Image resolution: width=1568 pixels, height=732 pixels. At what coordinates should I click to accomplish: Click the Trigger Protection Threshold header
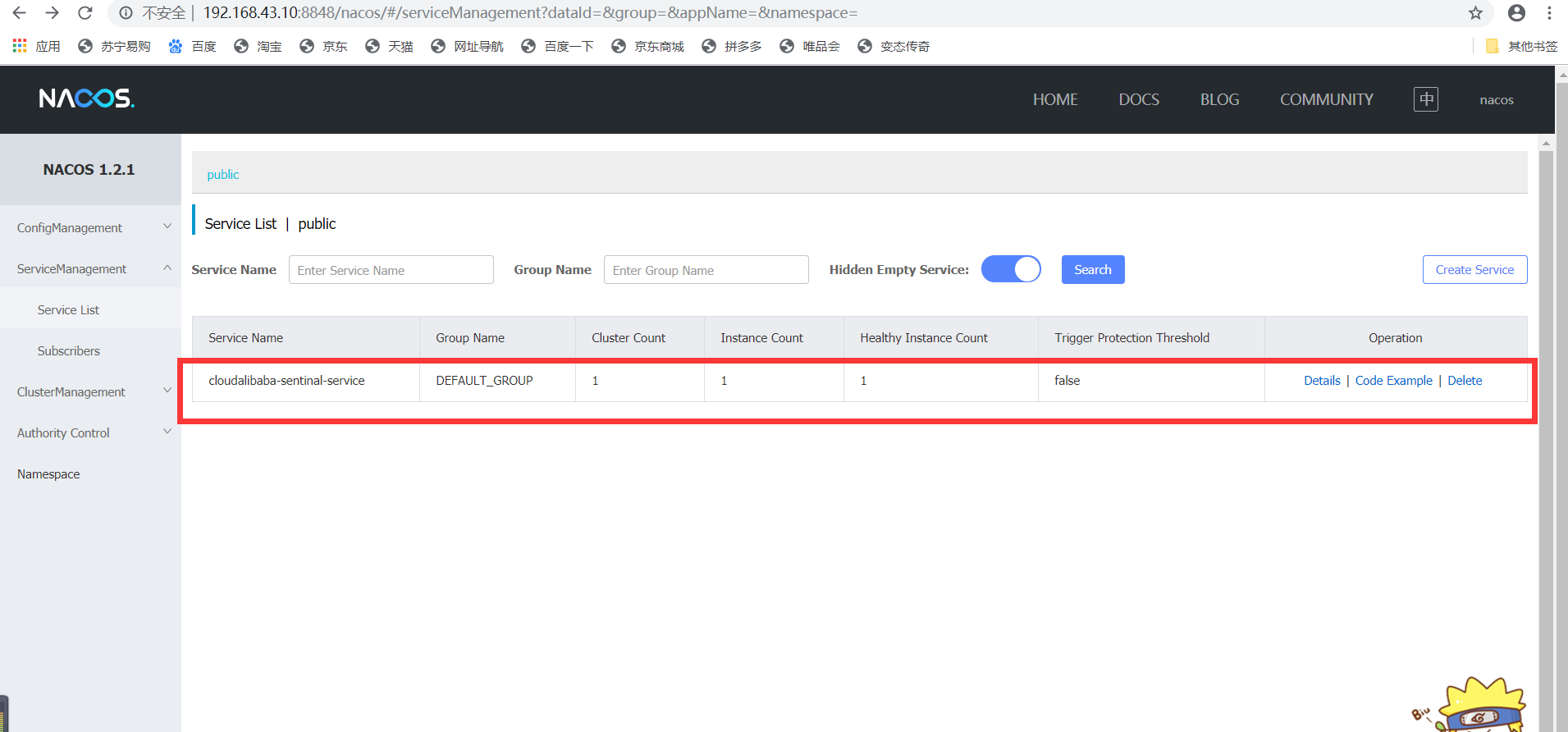[1131, 337]
